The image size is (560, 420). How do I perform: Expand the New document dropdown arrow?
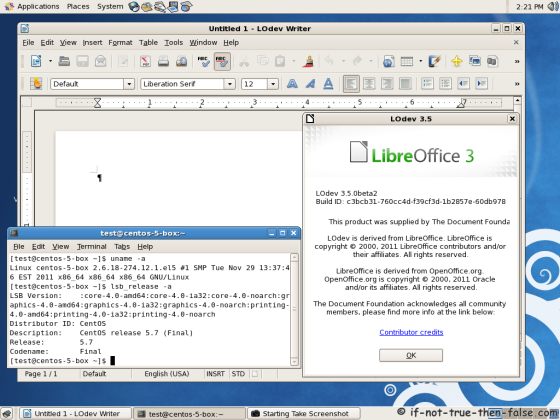(50, 61)
